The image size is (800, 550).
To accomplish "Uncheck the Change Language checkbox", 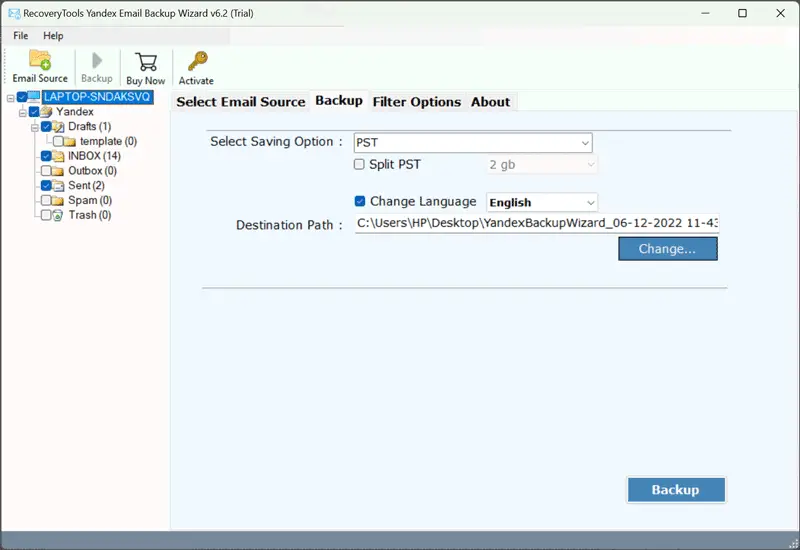I will (x=360, y=201).
